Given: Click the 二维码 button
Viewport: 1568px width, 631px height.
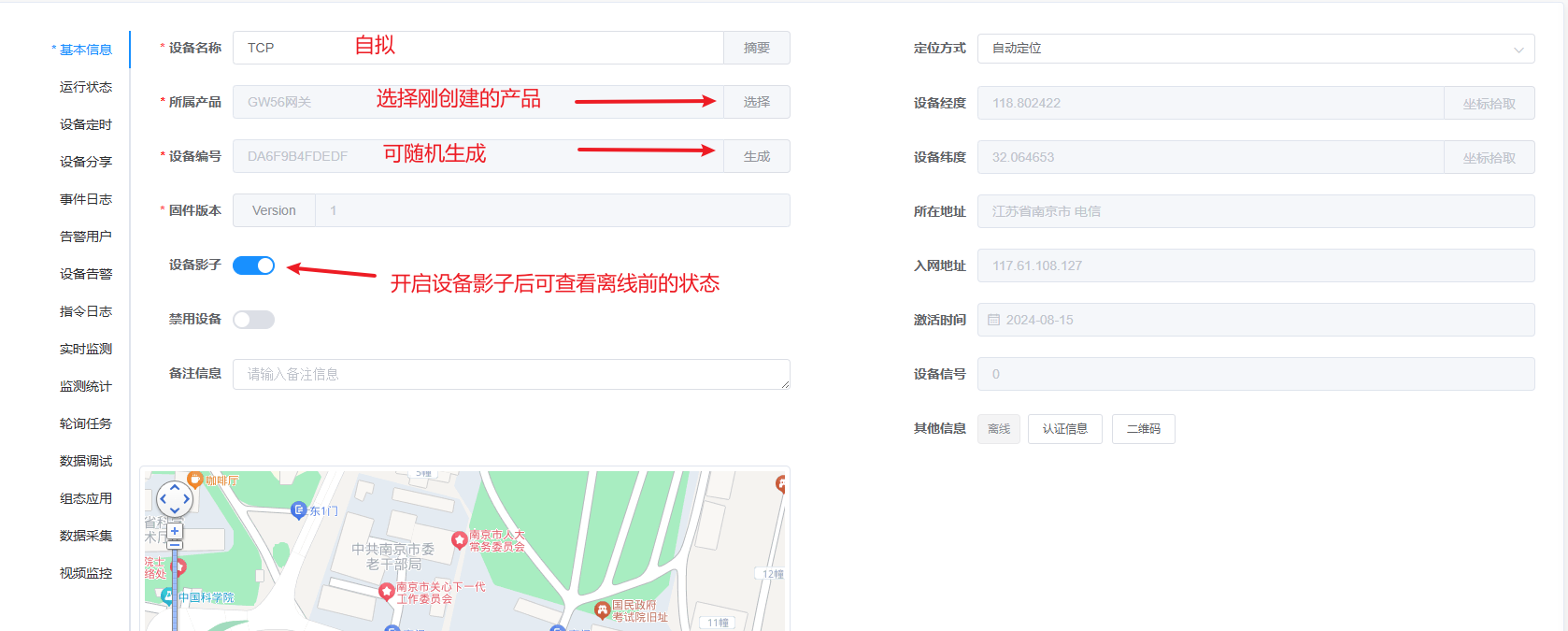Looking at the screenshot, I should coord(1143,429).
